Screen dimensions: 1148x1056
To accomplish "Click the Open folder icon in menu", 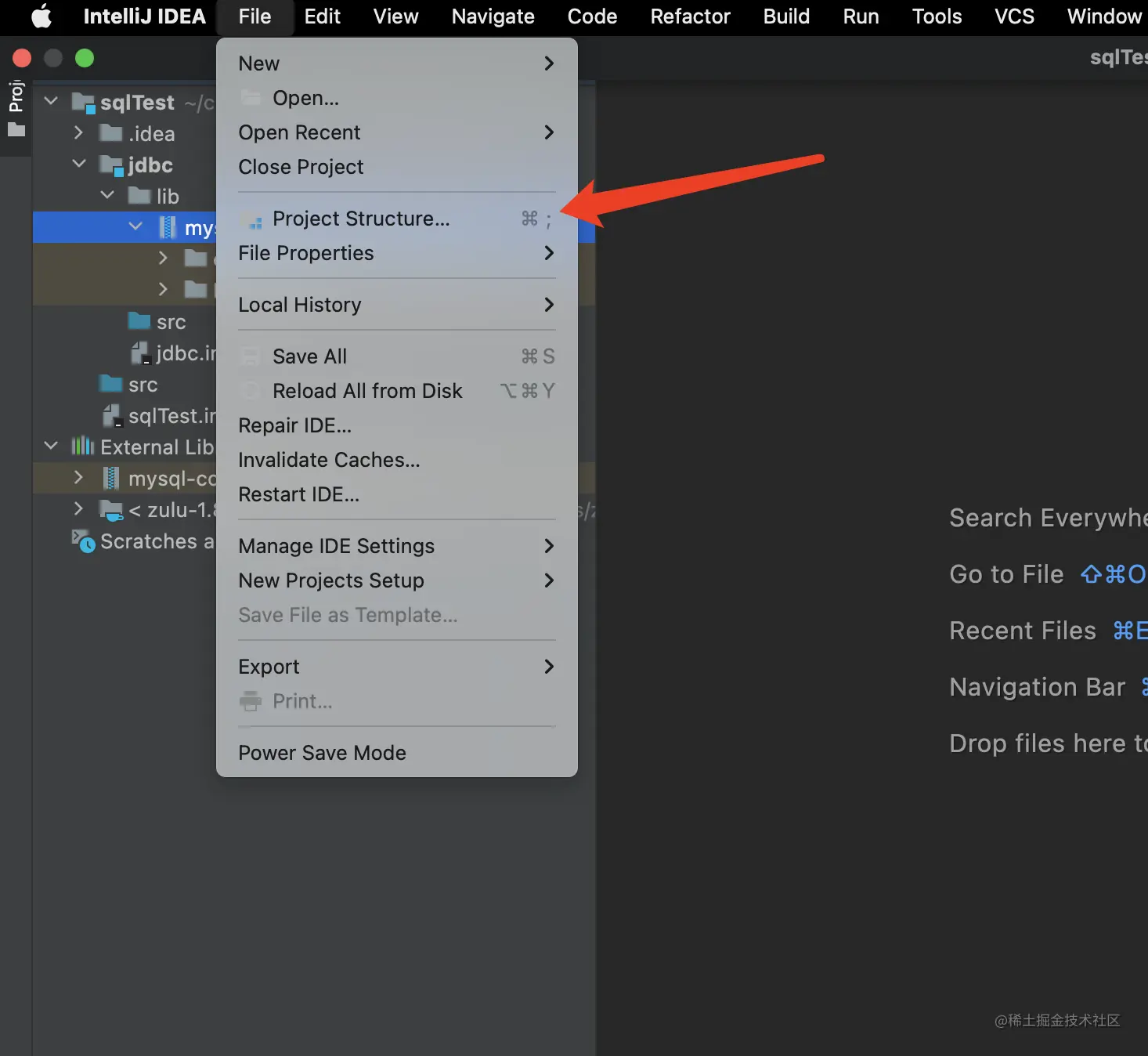I will 251,98.
